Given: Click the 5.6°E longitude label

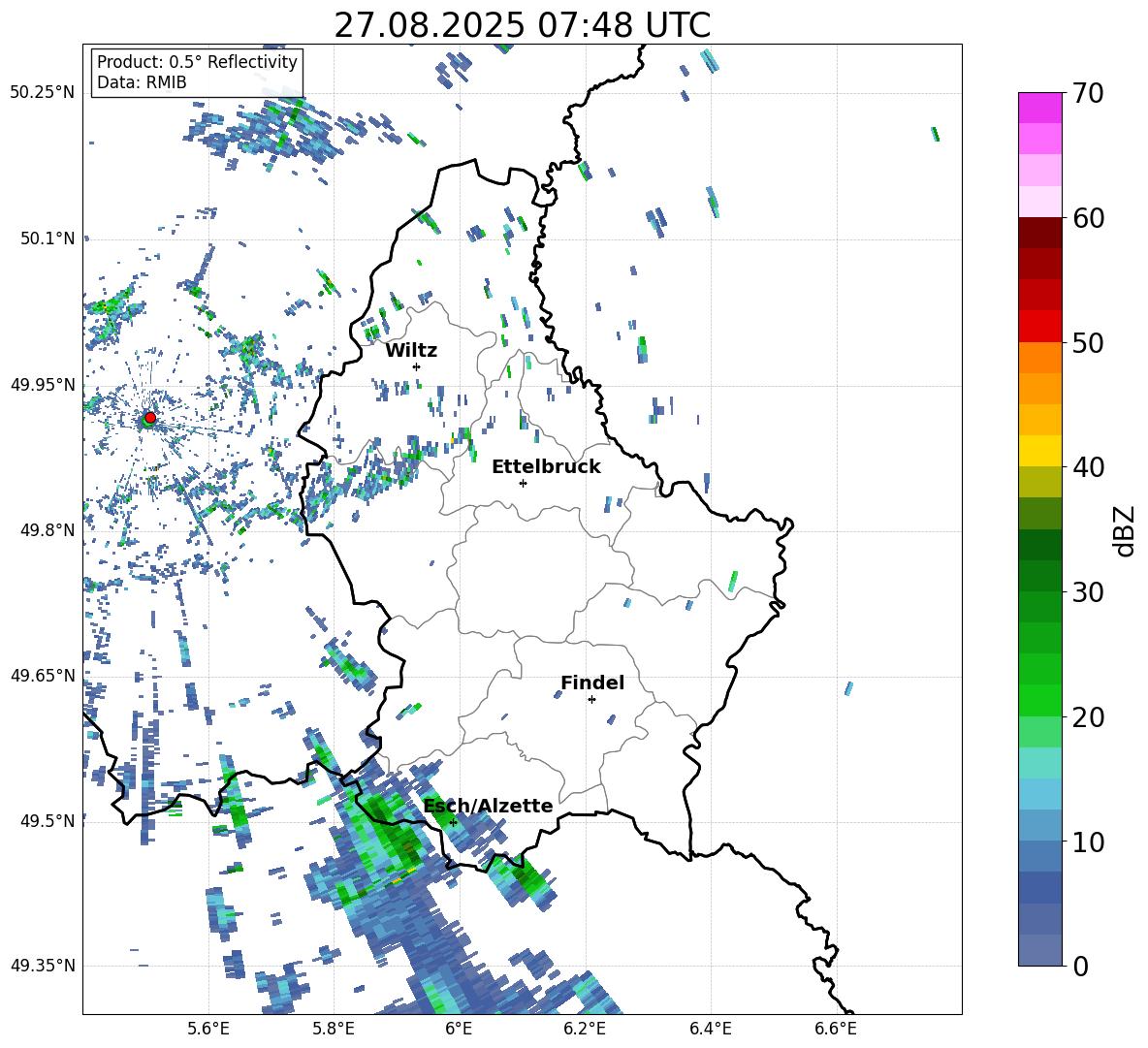Looking at the screenshot, I should coord(208,1029).
